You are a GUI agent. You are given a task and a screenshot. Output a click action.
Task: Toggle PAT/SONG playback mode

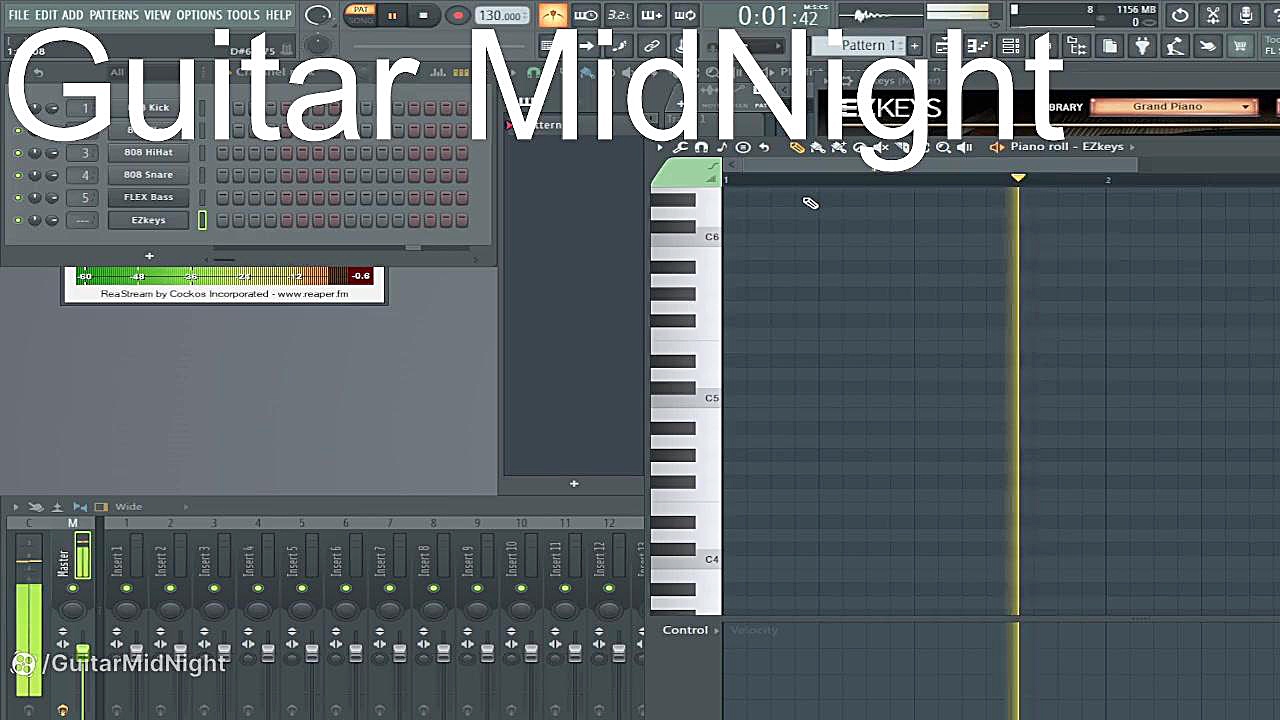[x=361, y=15]
